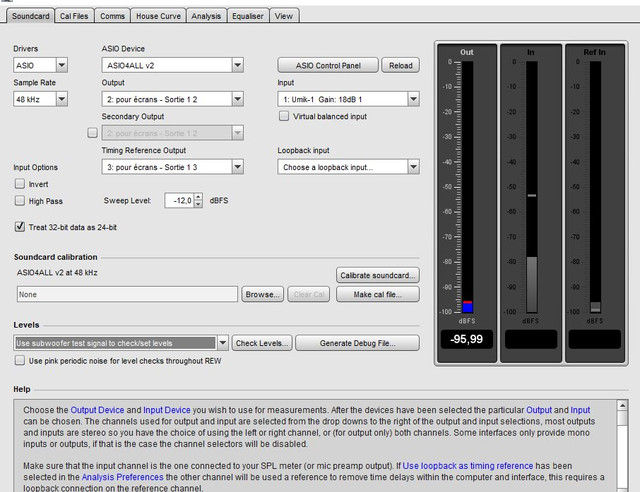Decrease Sweep Level with down arrow
The height and width of the screenshot is (492, 640).
[x=198, y=204]
